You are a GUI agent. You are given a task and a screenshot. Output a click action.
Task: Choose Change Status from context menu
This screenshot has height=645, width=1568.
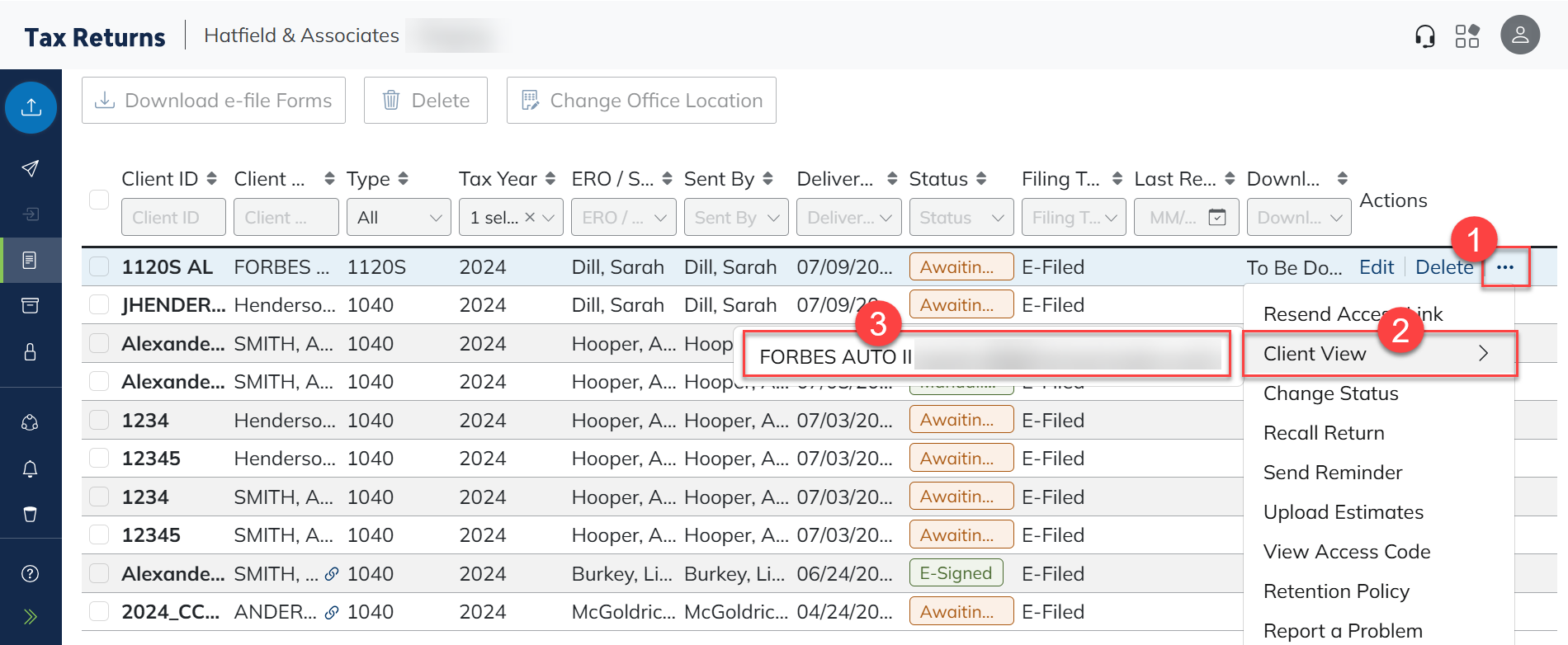1330,393
